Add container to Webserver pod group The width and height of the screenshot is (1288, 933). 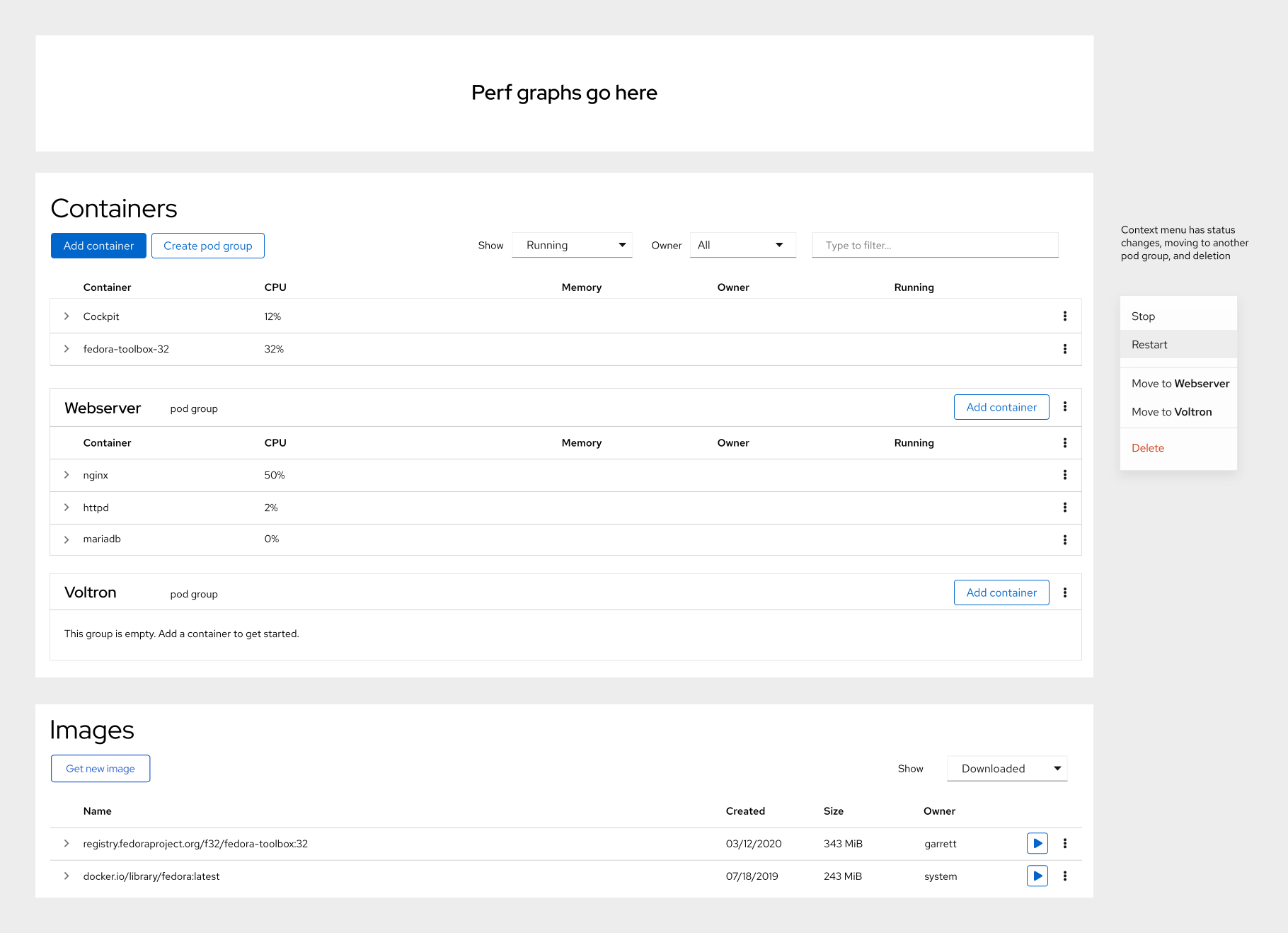(1001, 407)
